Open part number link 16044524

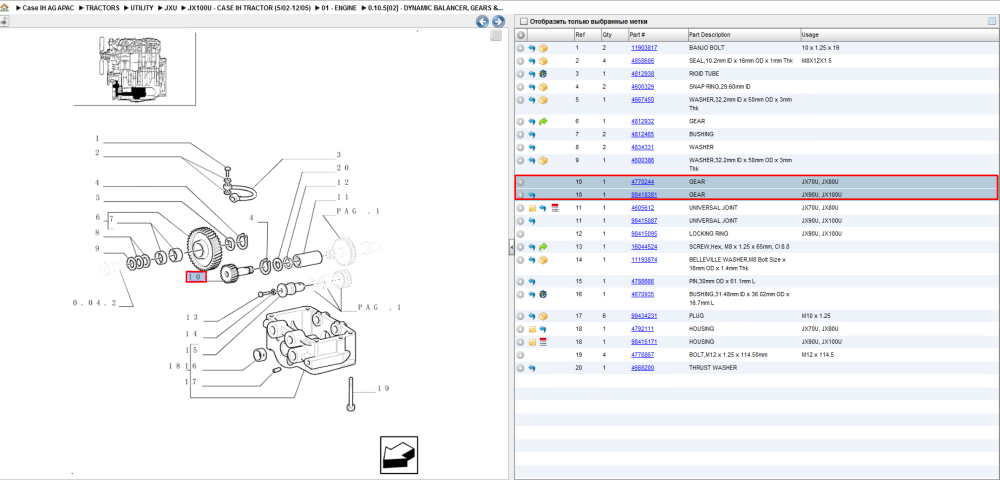click(644, 247)
